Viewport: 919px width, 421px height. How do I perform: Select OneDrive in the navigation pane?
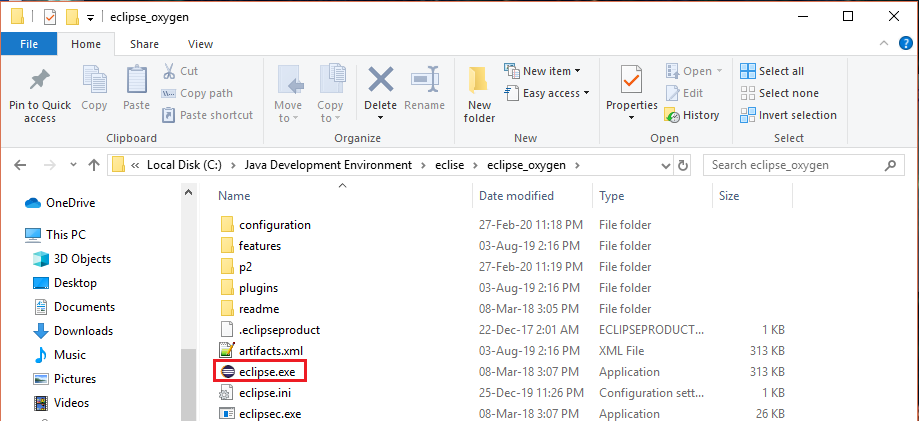[60, 203]
